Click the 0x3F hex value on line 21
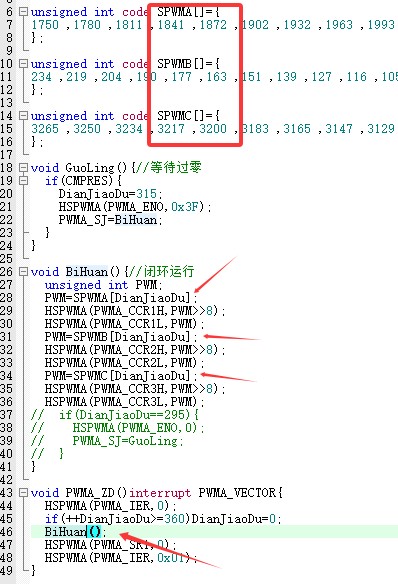Viewport: 398px width, 584px height. [x=185, y=207]
